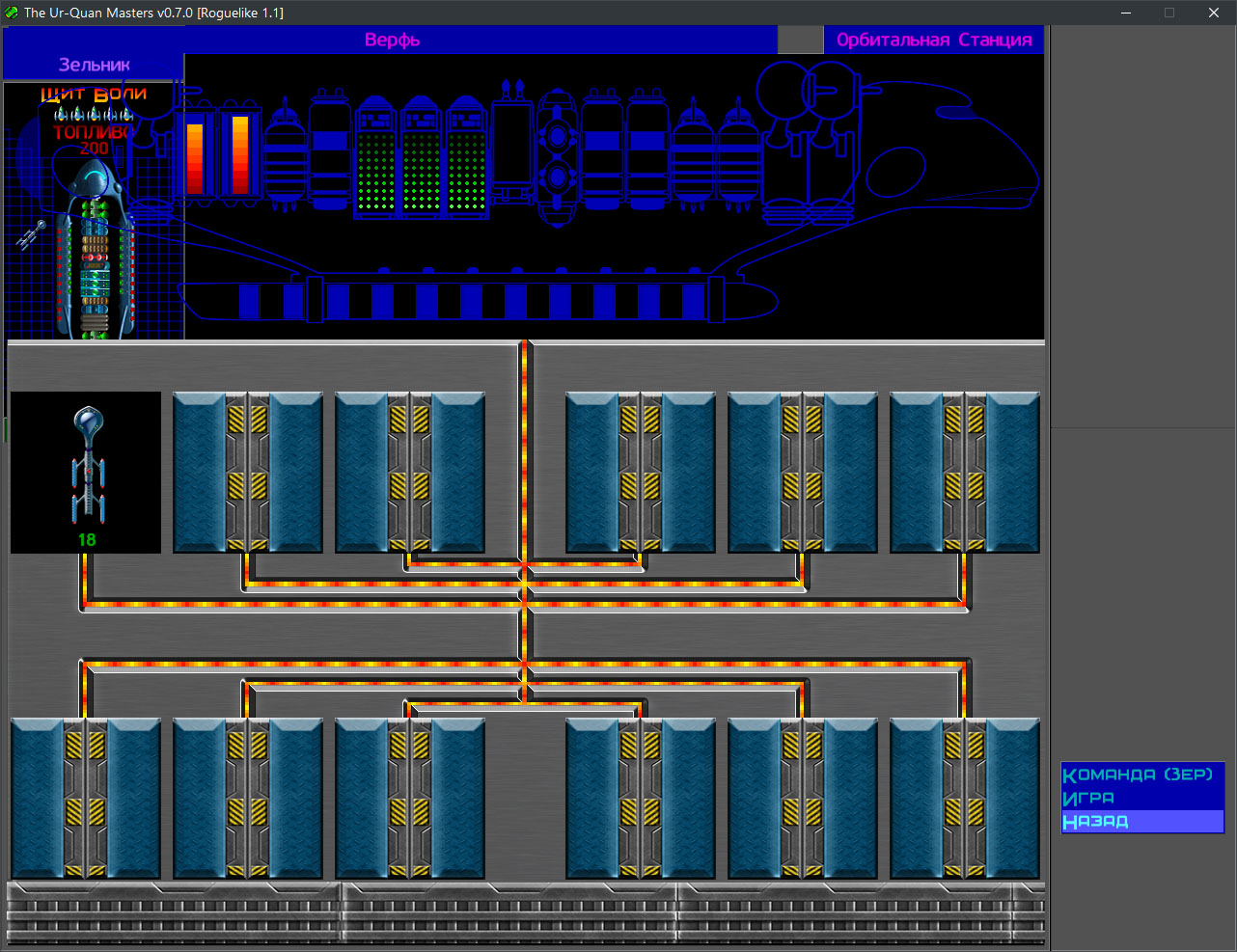Click Ur-Quan Masters app icon in title bar

(x=12, y=13)
